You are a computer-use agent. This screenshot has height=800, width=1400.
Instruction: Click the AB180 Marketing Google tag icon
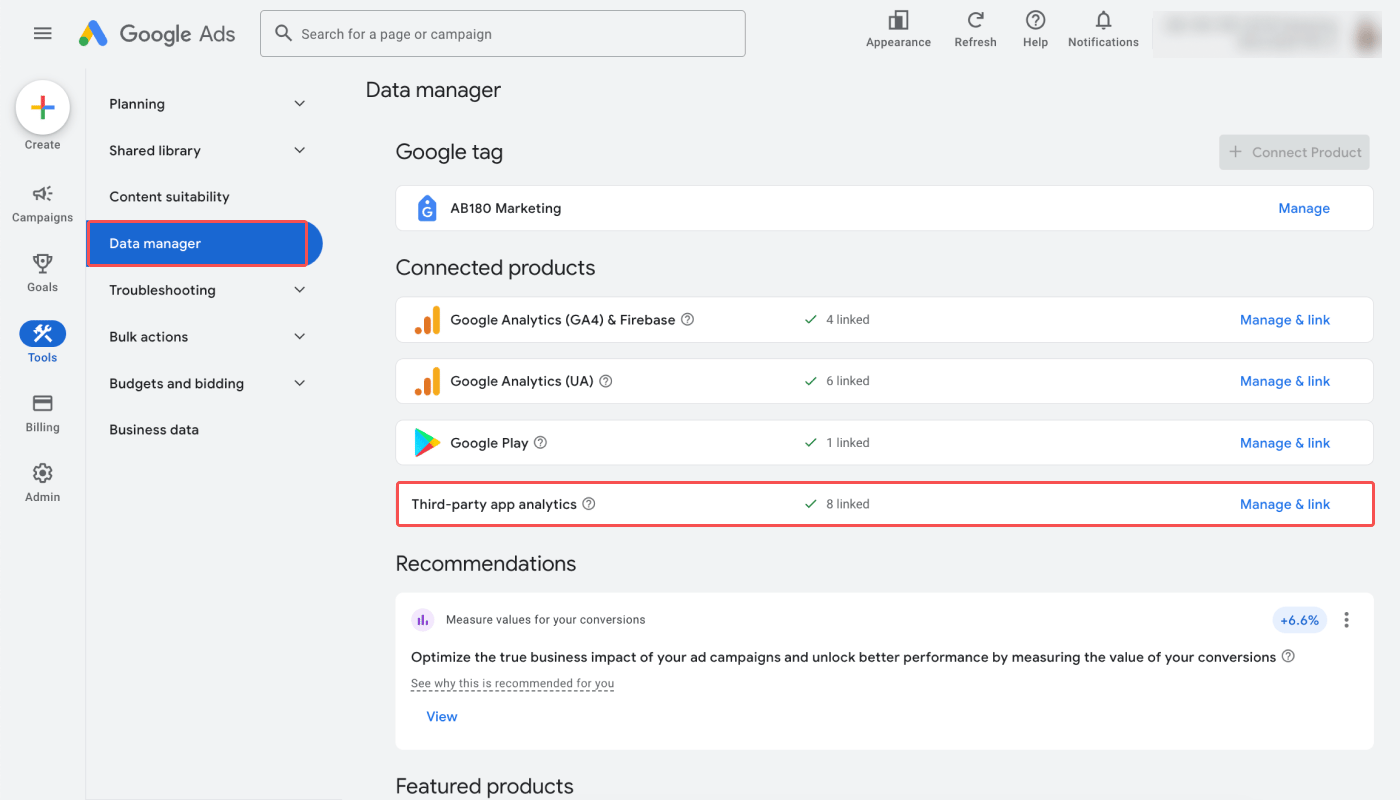click(x=427, y=208)
